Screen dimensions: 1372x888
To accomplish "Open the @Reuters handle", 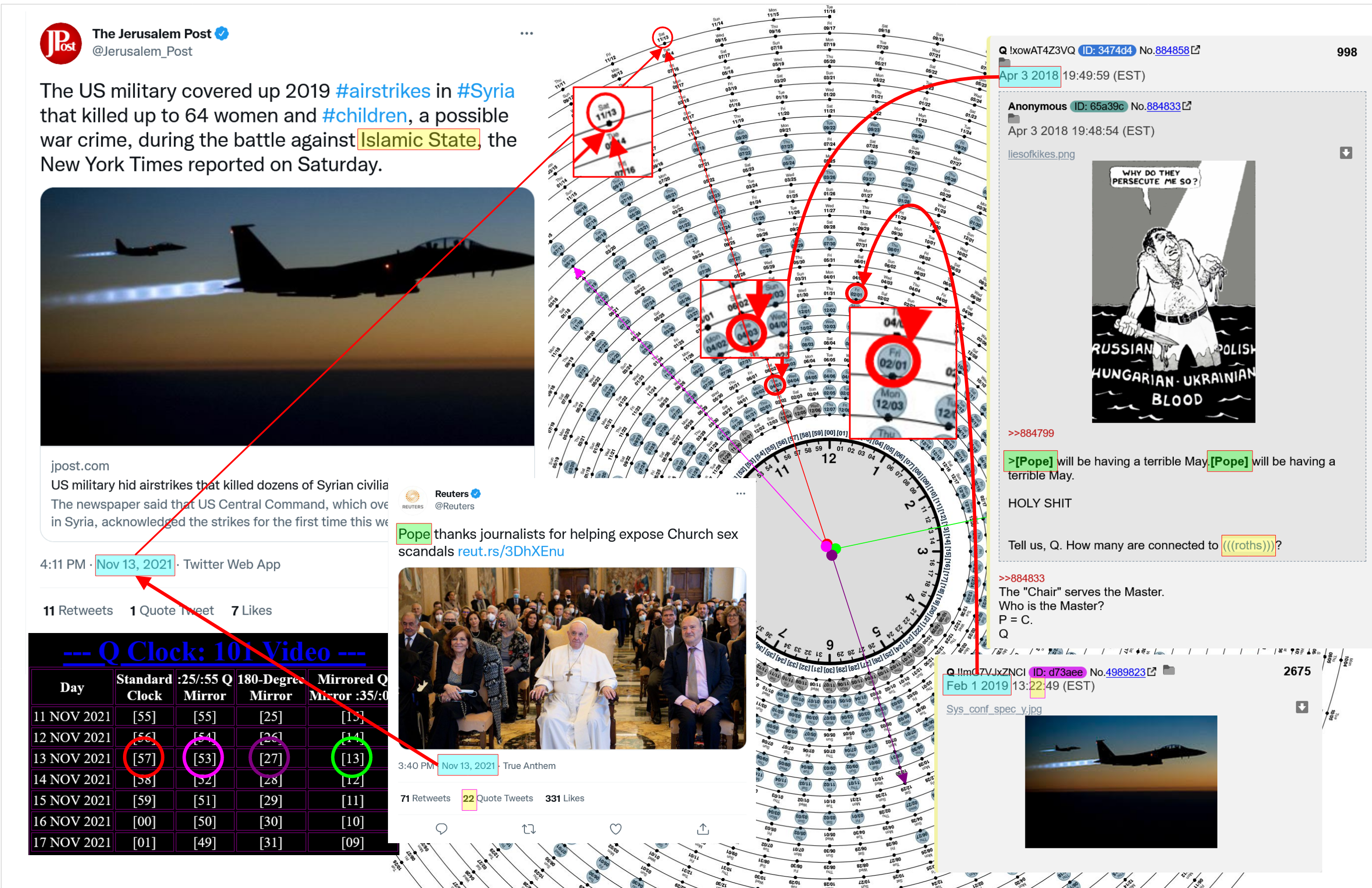I will click(x=454, y=507).
